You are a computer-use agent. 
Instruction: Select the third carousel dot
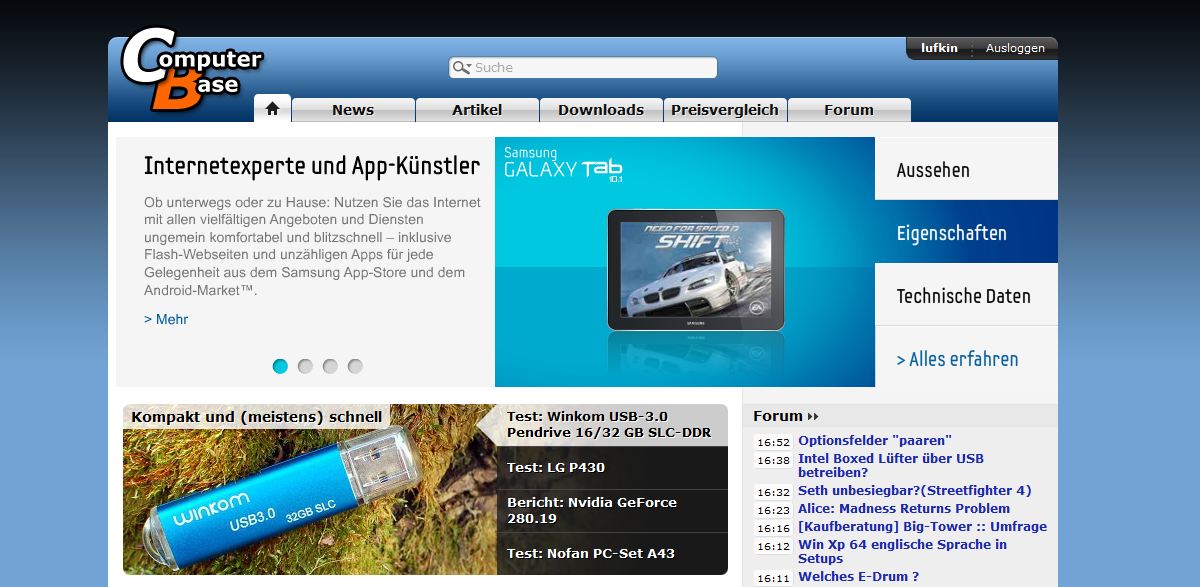pos(330,366)
